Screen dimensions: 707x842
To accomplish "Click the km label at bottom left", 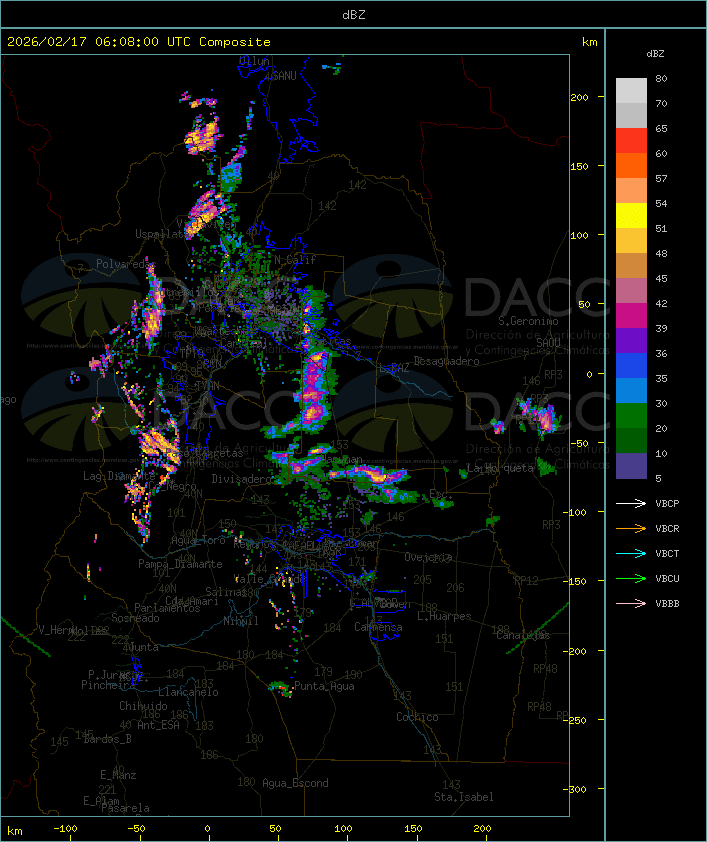I will 14,831.
